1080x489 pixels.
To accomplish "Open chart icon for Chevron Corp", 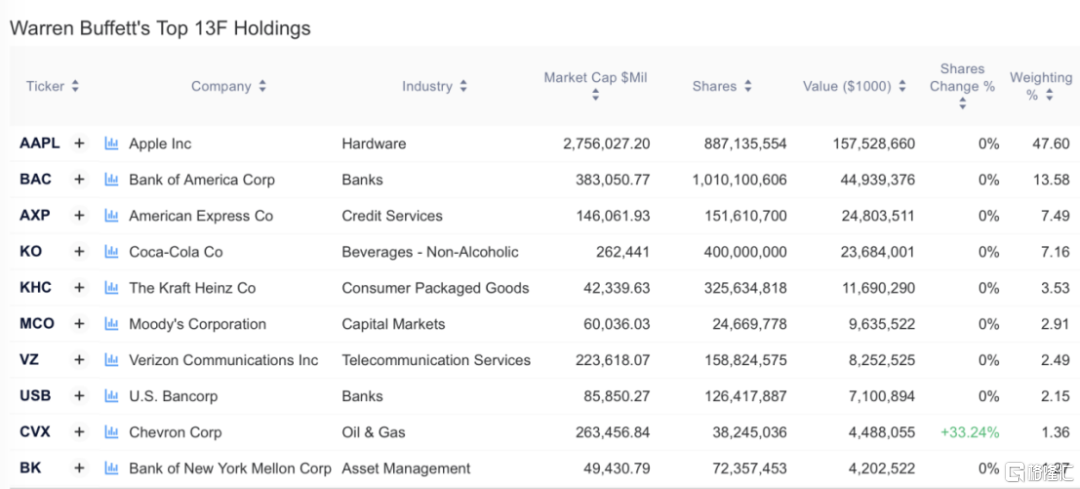I will click(x=111, y=432).
